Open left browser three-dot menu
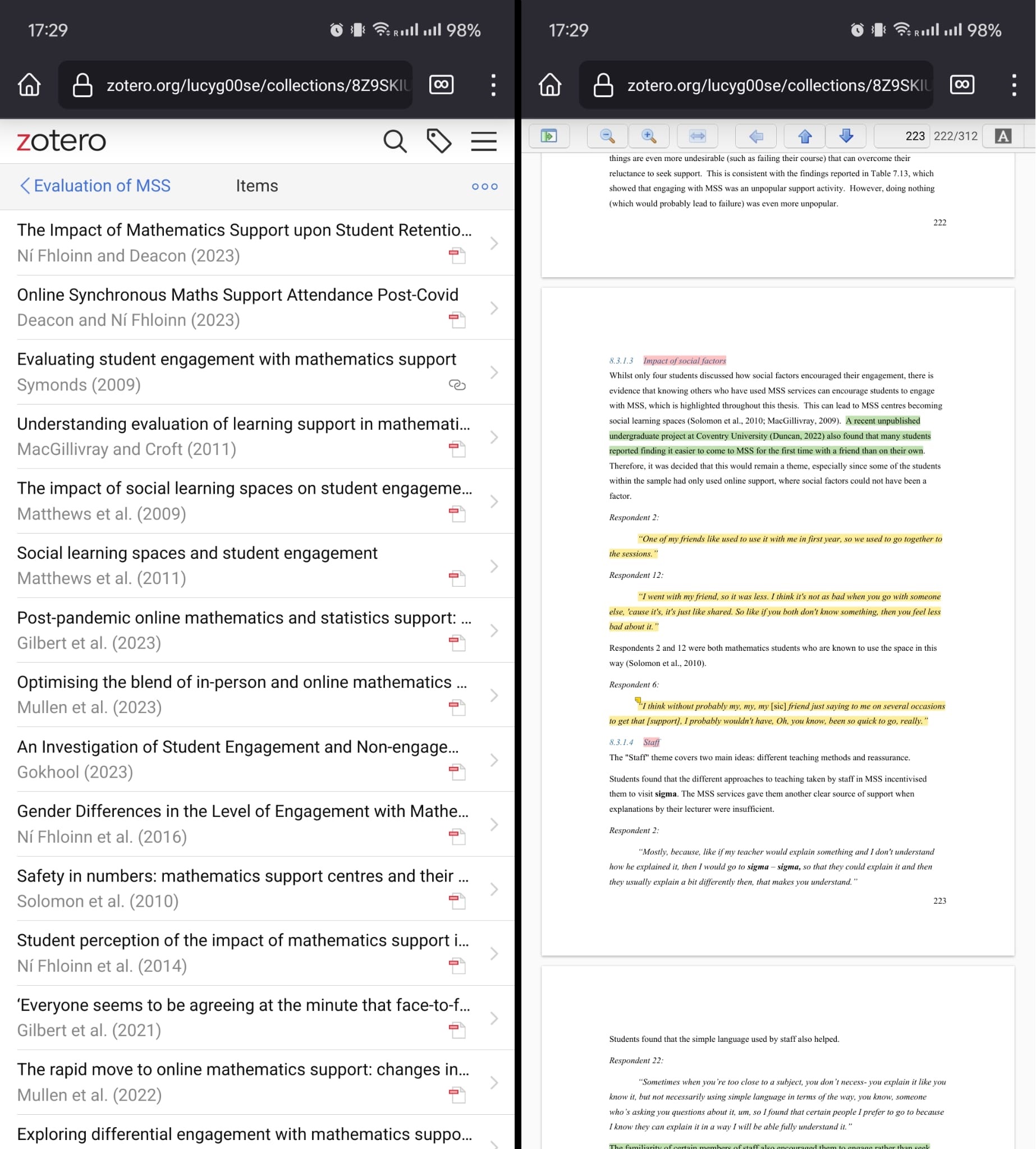Image resolution: width=1036 pixels, height=1149 pixels. click(x=493, y=85)
